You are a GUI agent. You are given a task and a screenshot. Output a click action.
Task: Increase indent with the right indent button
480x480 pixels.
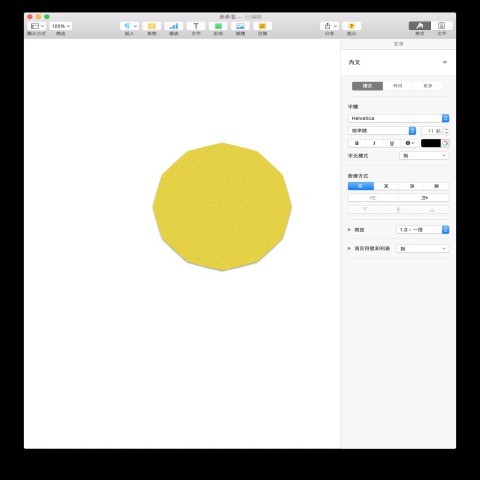(424, 198)
